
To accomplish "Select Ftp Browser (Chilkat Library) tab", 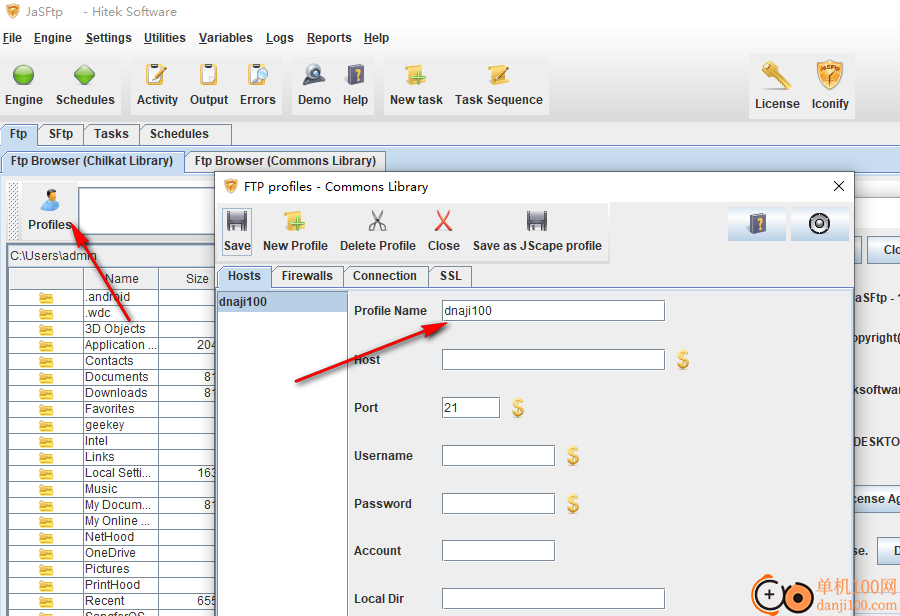I will pos(92,161).
